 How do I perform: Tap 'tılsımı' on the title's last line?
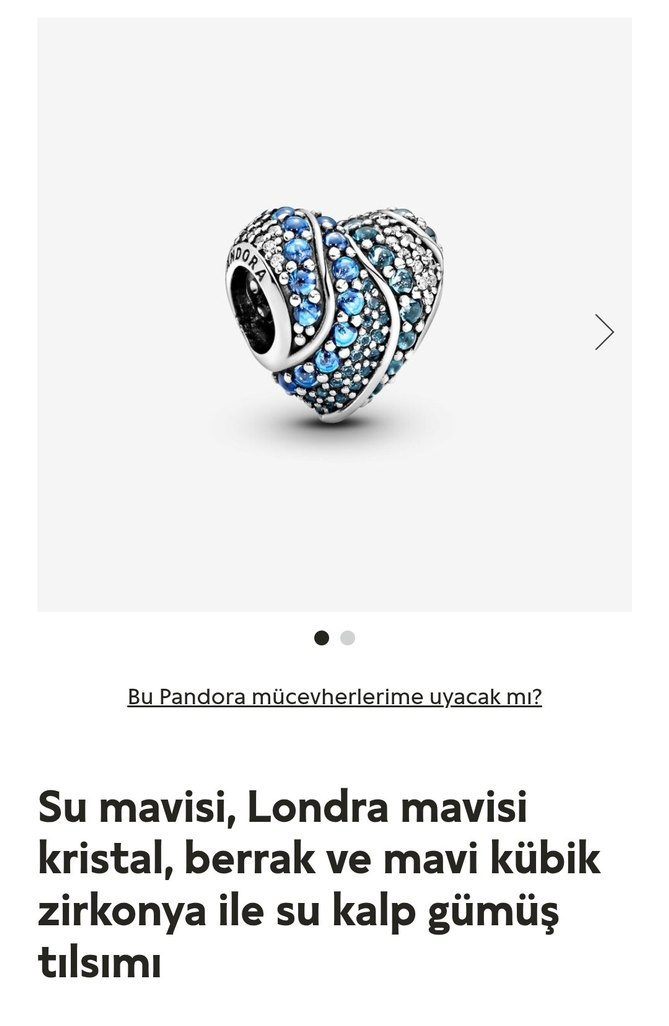point(99,963)
